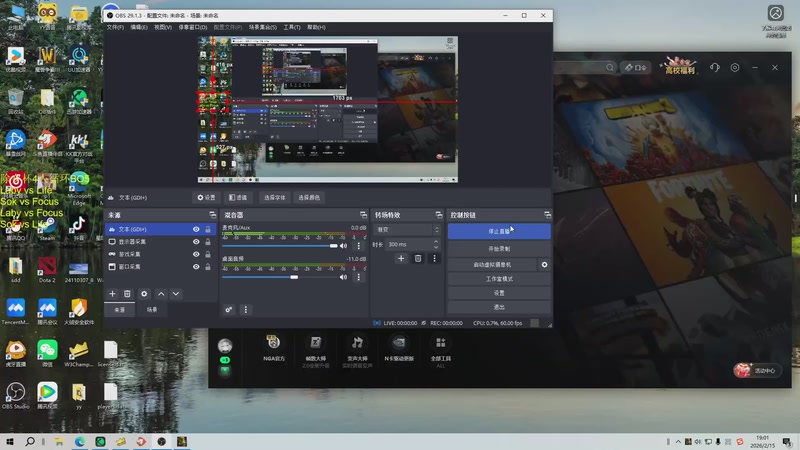800x450 pixels.
Task: Click the 选择字体 button
Action: point(274,197)
